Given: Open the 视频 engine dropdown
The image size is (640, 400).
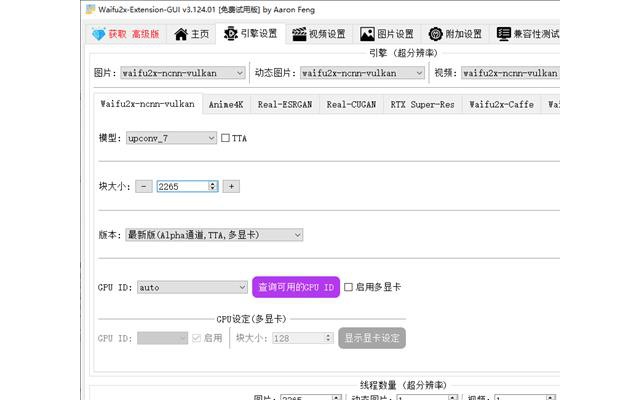Looking at the screenshot, I should pos(510,73).
